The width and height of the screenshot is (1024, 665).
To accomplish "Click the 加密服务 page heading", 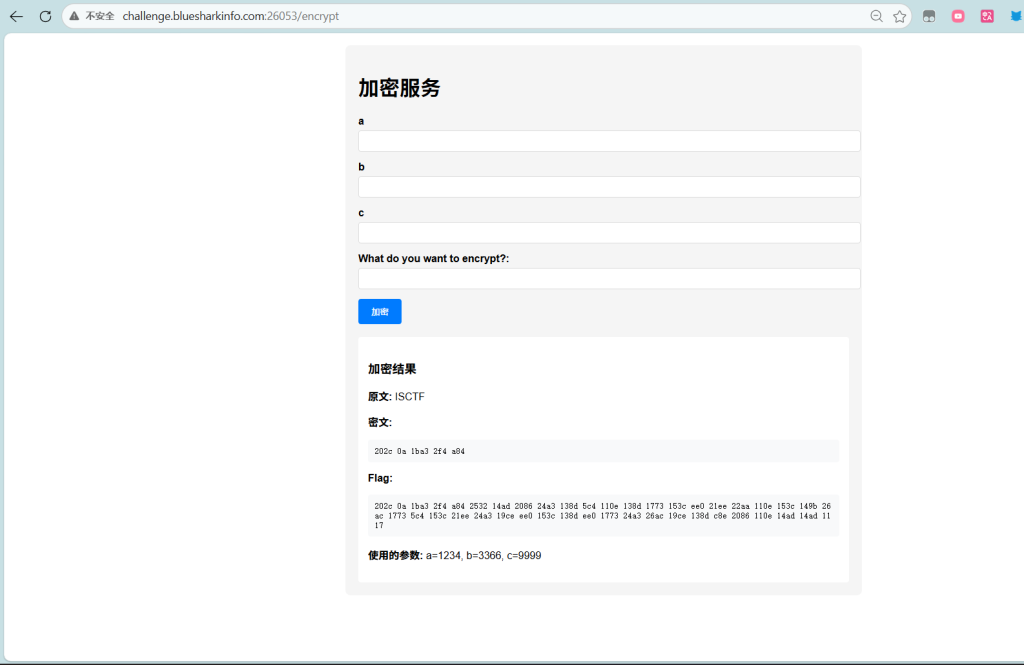I will point(399,88).
